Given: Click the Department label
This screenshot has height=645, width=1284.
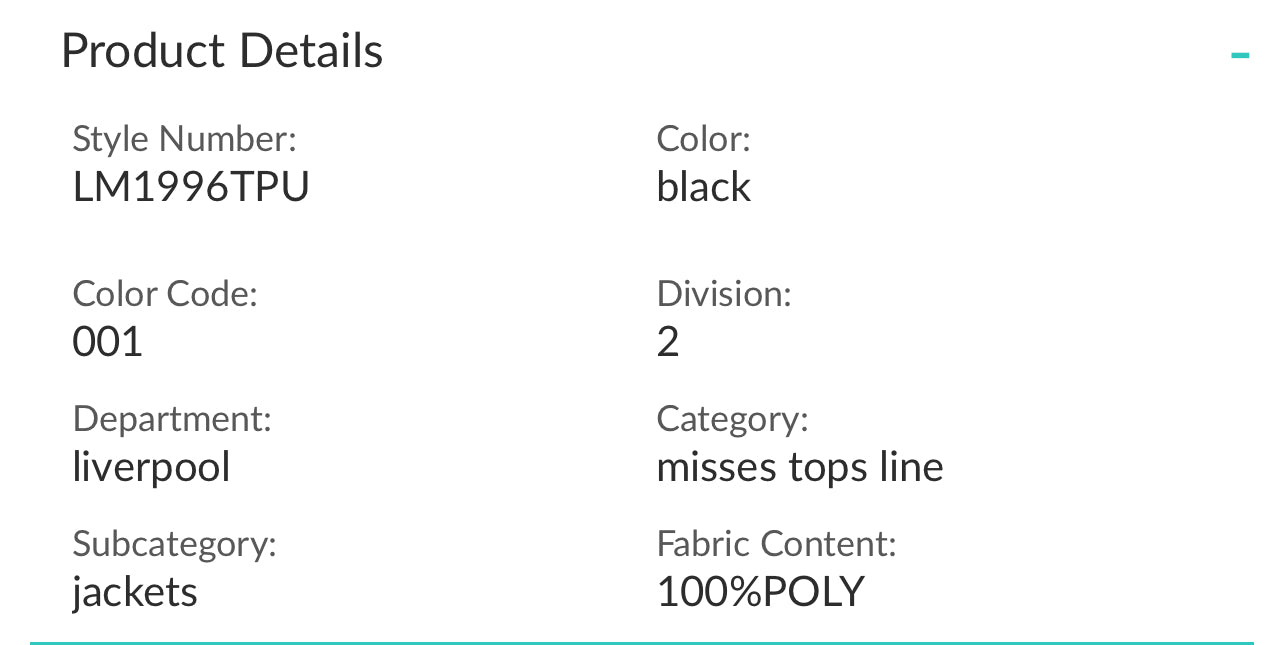Looking at the screenshot, I should (172, 419).
